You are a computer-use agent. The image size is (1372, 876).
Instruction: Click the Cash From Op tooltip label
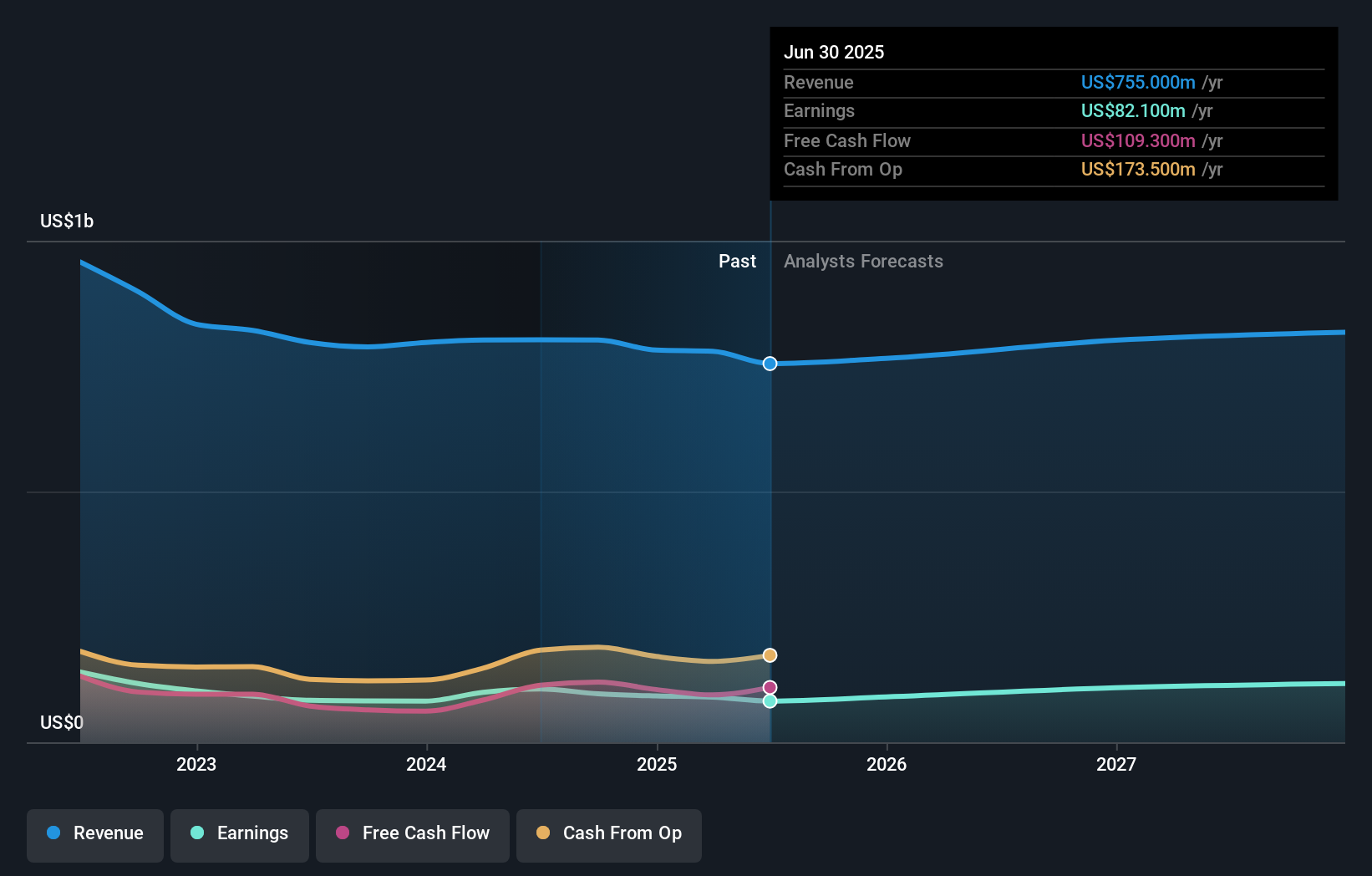[x=842, y=169]
